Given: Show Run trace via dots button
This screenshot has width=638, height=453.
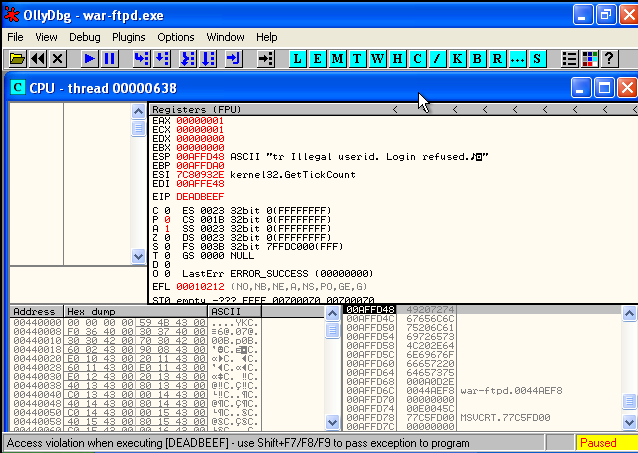Looking at the screenshot, I should [x=517, y=59].
